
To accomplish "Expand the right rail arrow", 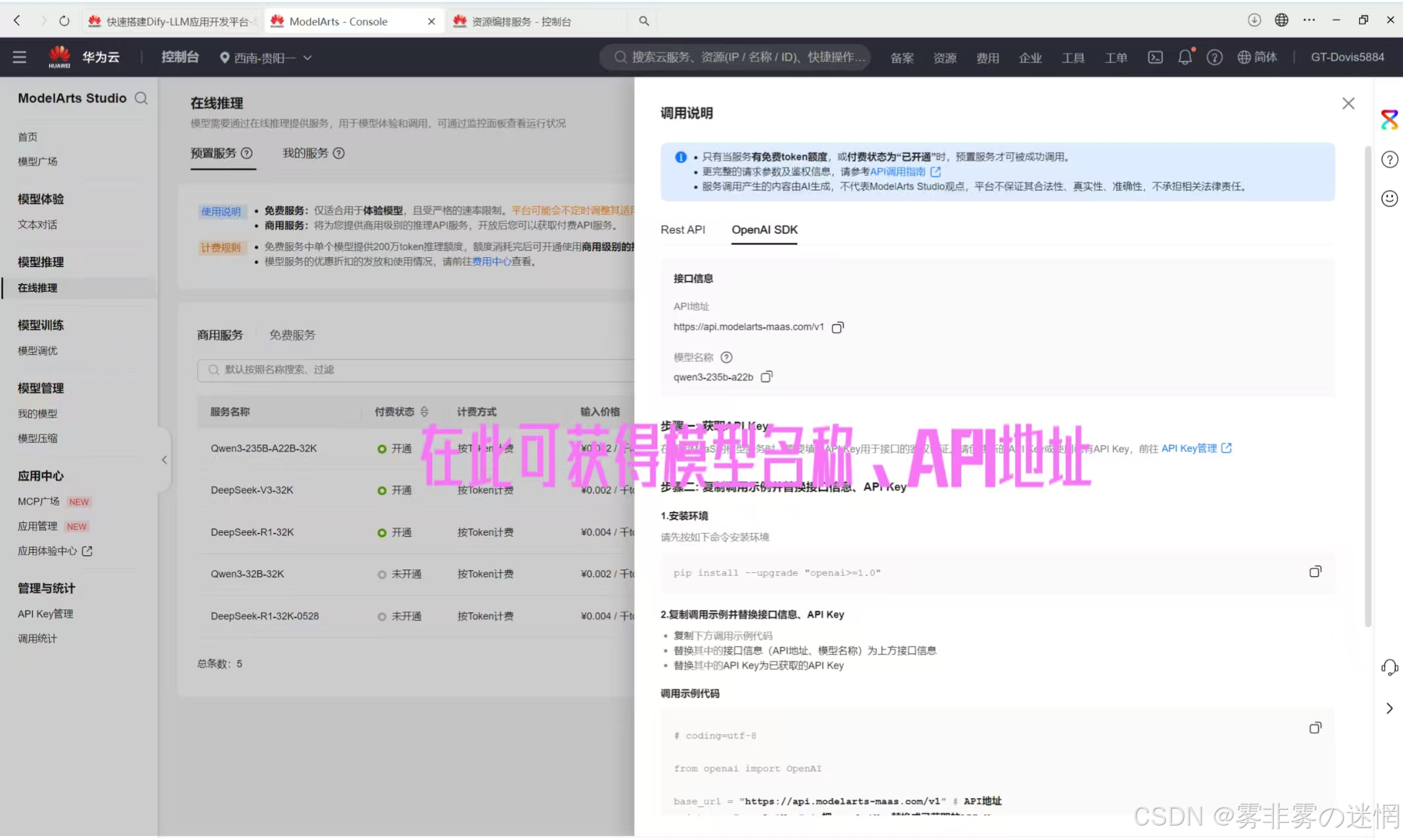I will pos(1389,708).
